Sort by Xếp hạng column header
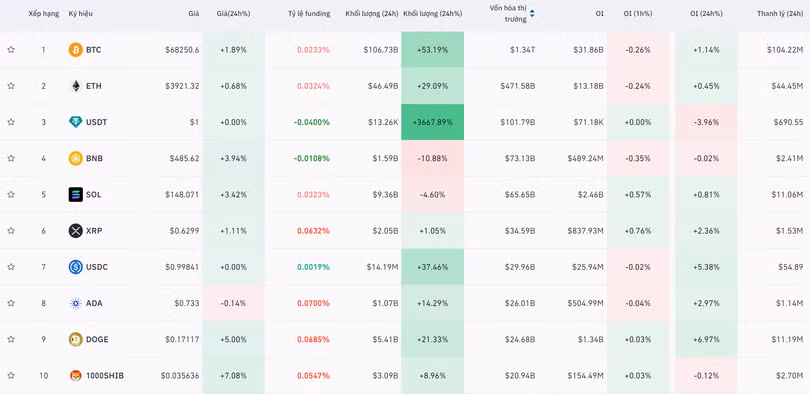This screenshot has width=810, height=394. point(43,14)
